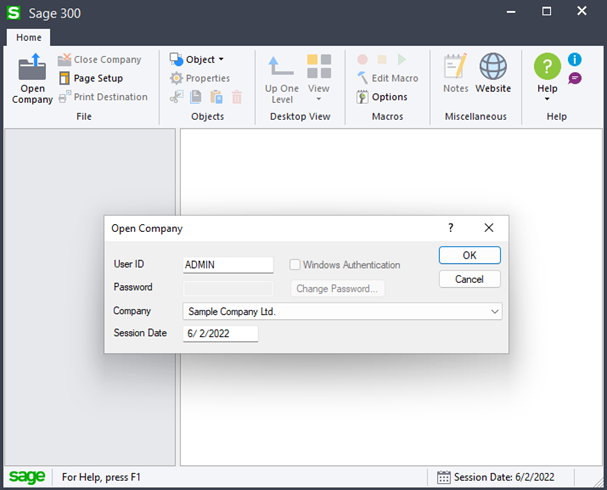
Task: Click the Website globe icon
Action: pyautogui.click(x=493, y=68)
